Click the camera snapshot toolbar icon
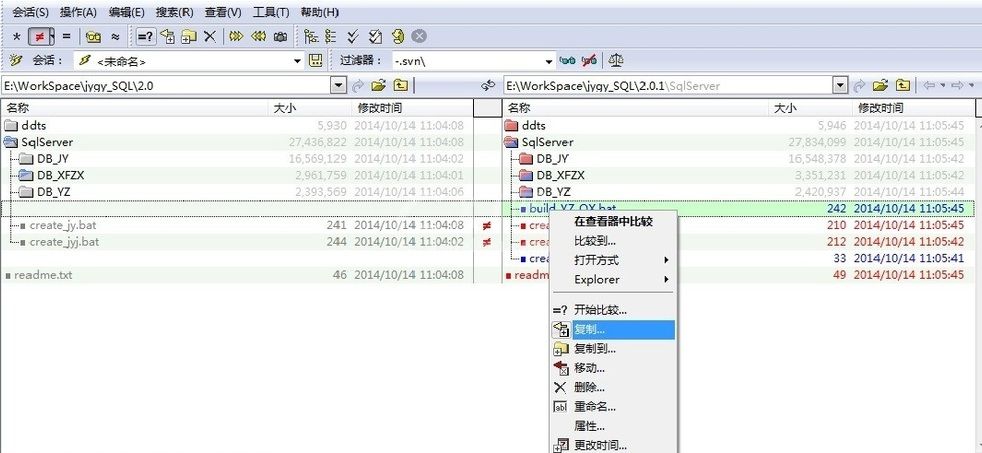Viewport: 982px width, 453px height. [x=281, y=36]
